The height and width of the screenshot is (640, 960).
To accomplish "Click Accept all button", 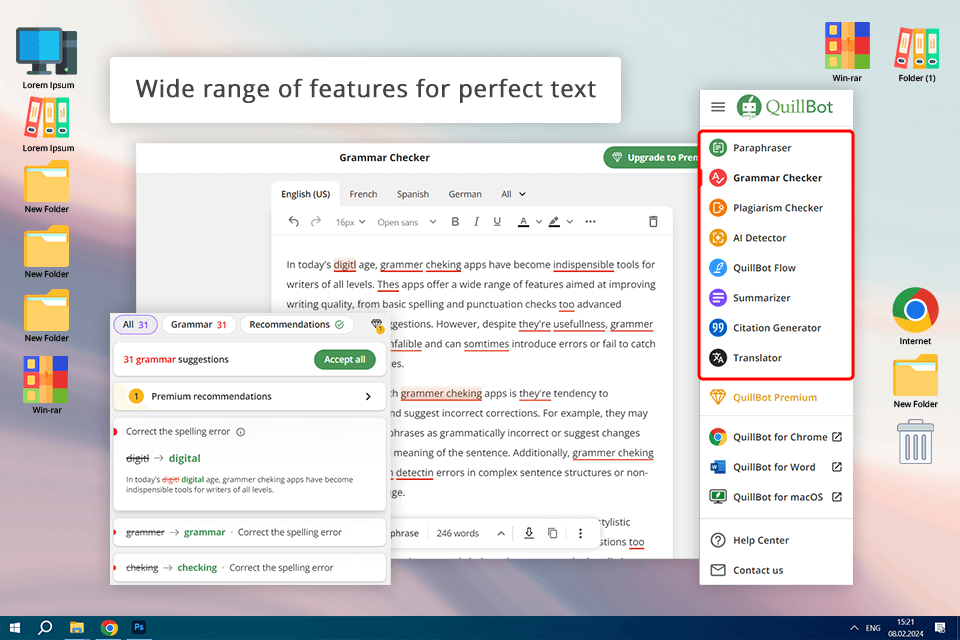I will [345, 360].
